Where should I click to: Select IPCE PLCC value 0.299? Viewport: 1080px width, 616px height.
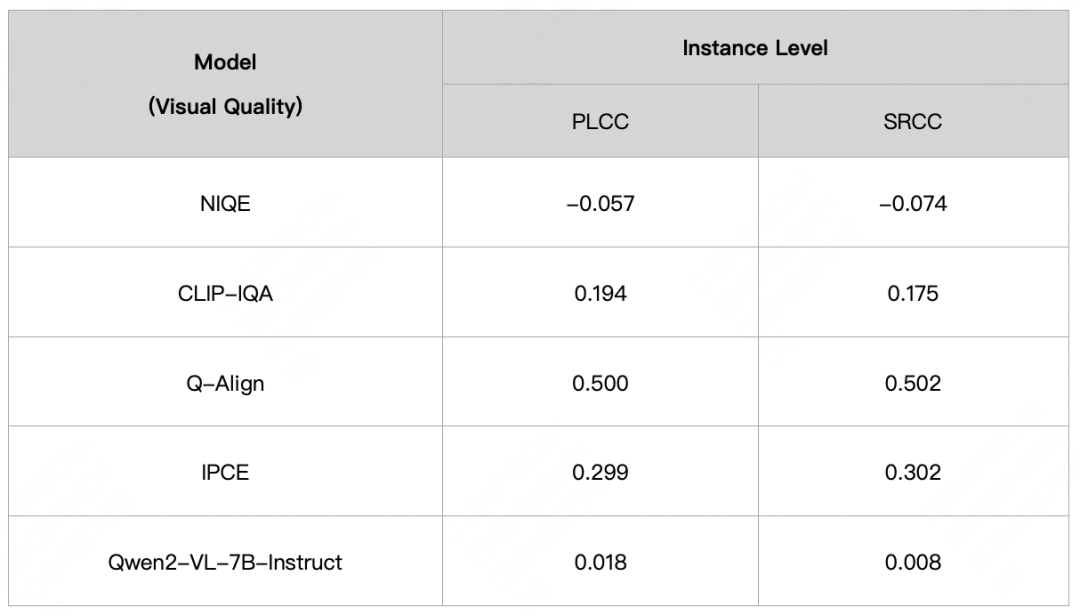tap(600, 471)
